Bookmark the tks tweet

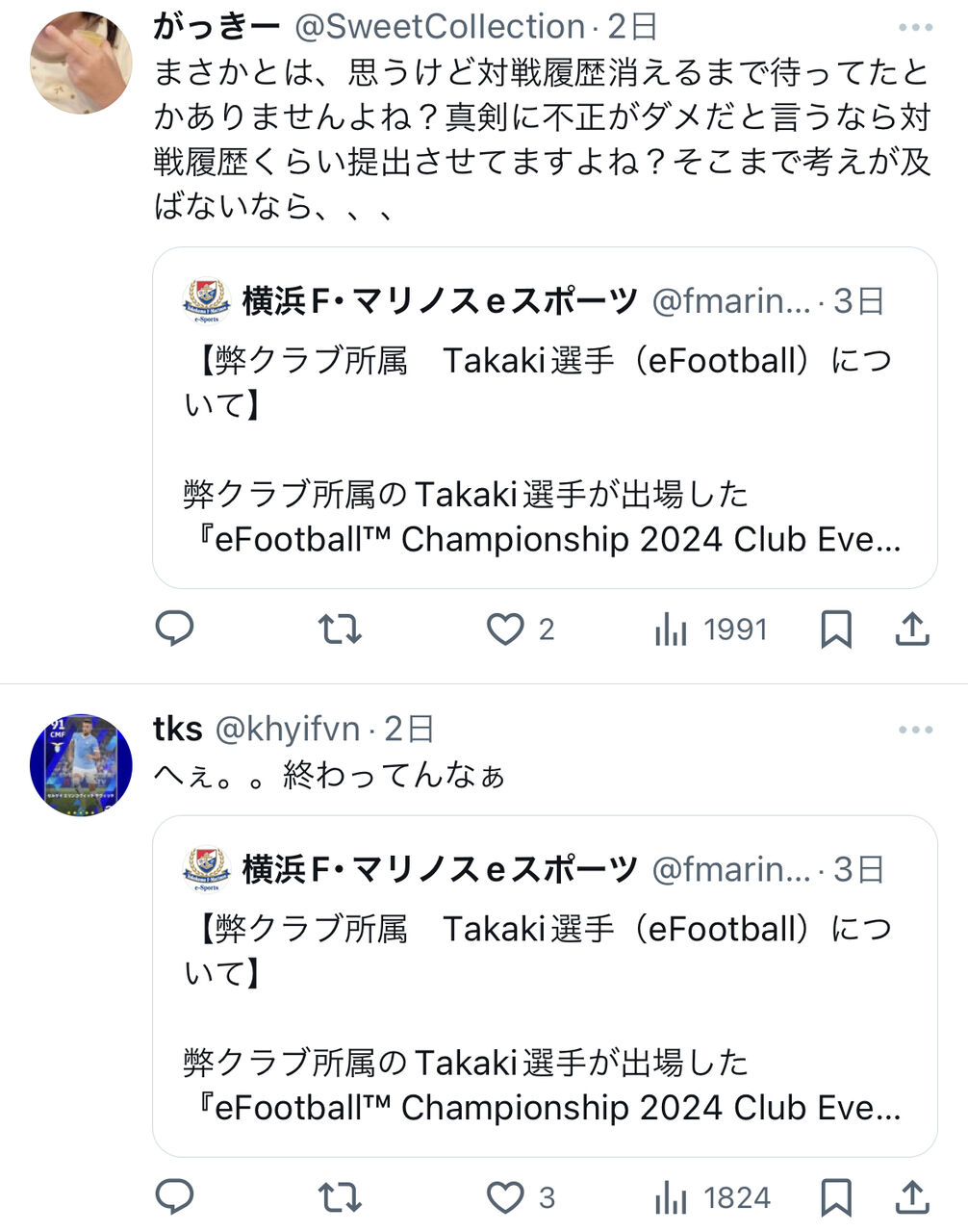[x=836, y=1197]
